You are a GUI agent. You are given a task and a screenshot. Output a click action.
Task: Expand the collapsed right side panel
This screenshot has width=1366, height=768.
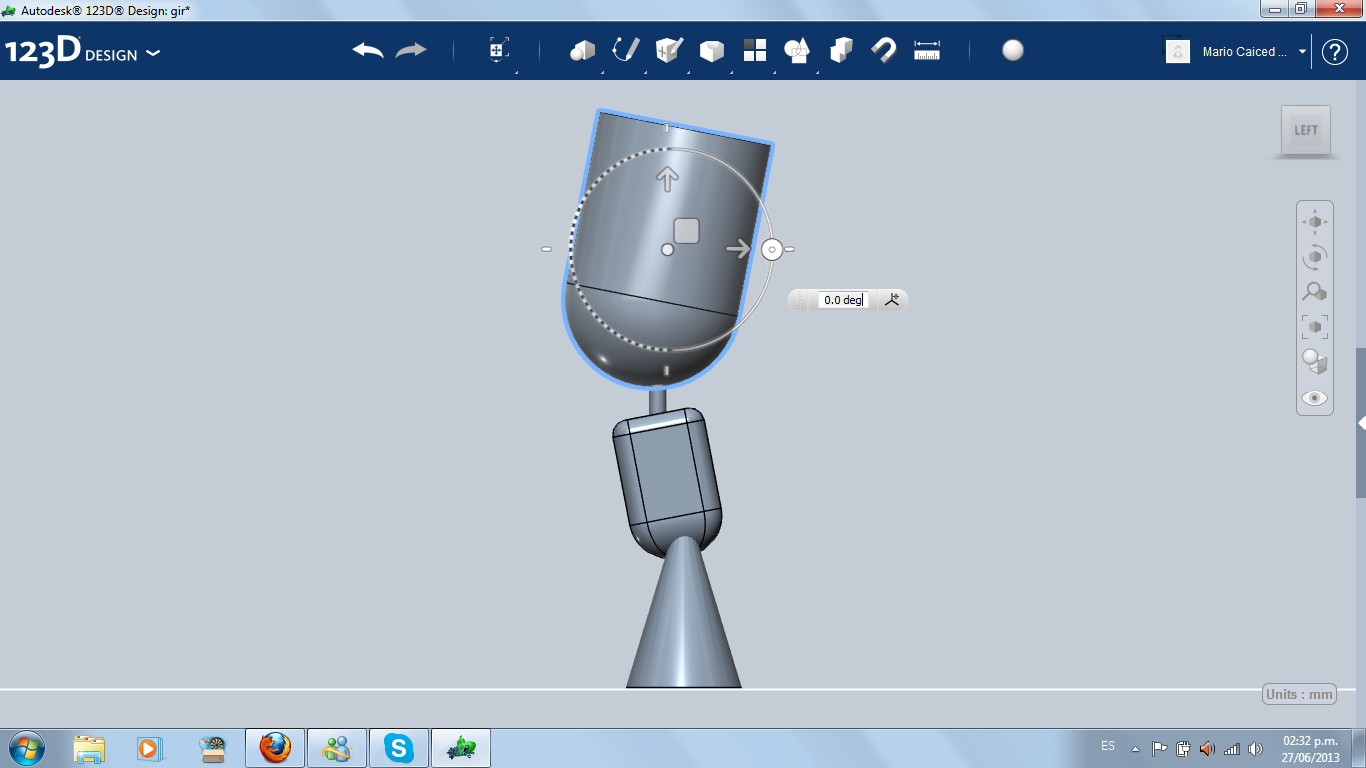click(1361, 424)
